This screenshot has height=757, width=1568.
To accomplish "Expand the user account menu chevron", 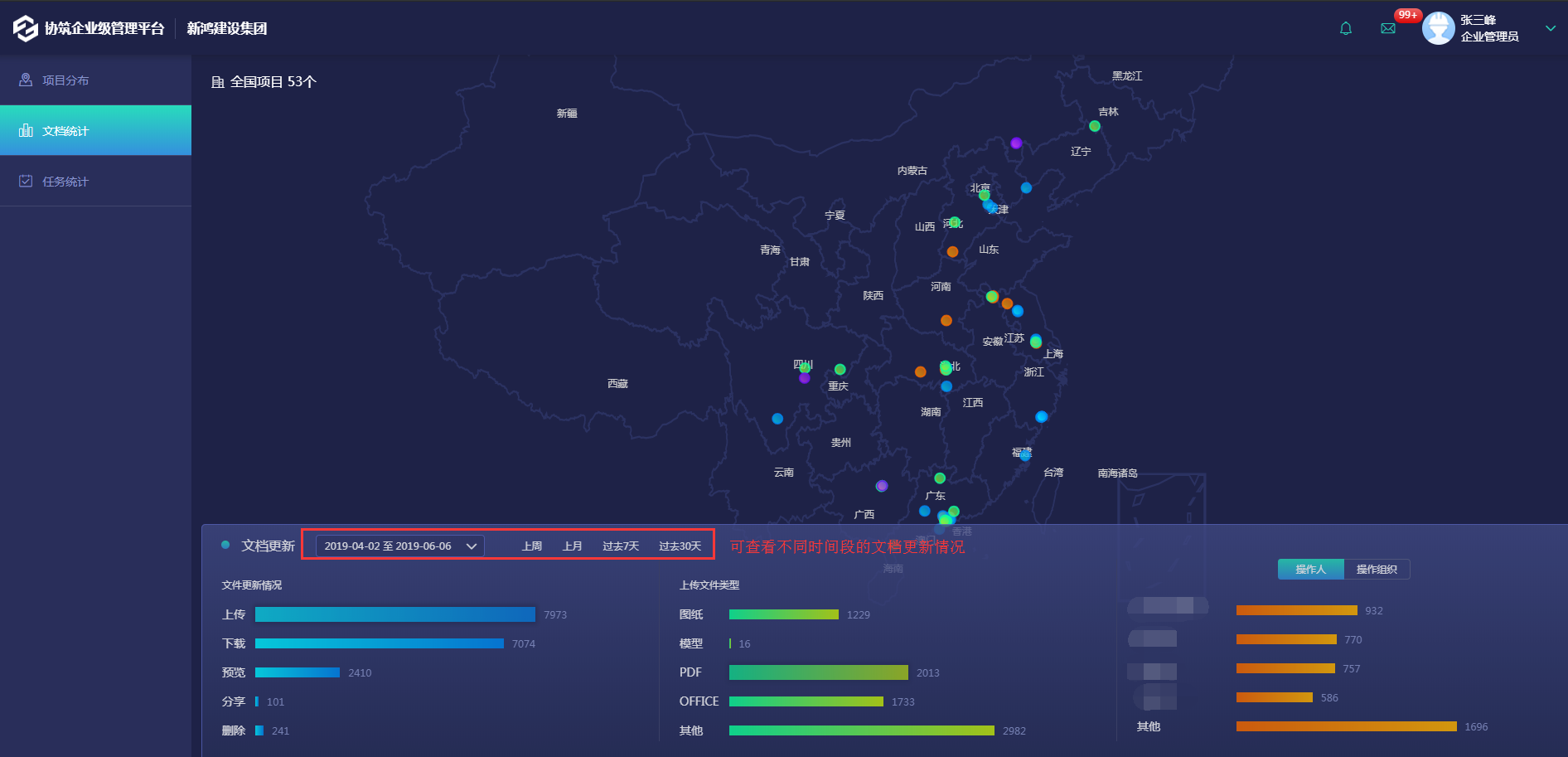I will coord(1550,28).
